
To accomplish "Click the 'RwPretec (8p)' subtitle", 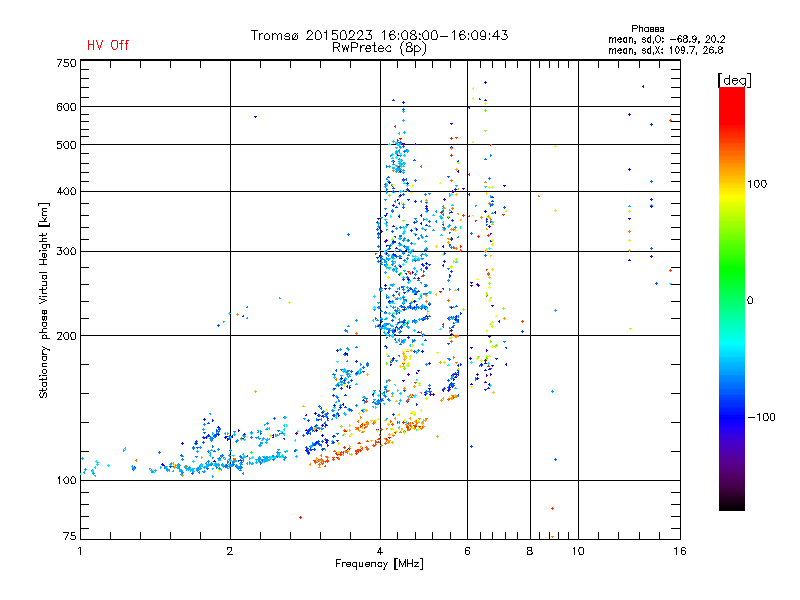I will (379, 48).
